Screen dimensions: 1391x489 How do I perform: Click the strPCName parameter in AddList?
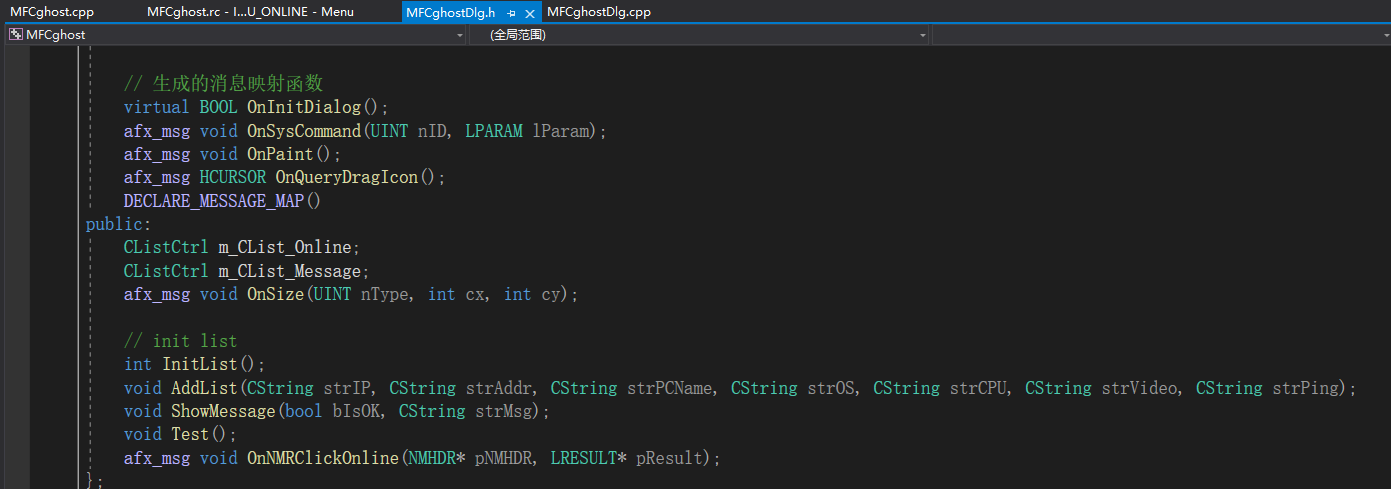point(669,387)
